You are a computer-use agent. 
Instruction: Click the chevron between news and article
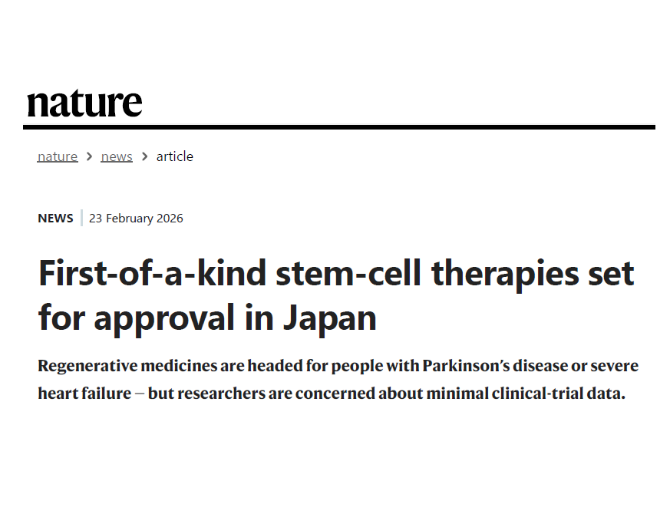pos(144,157)
